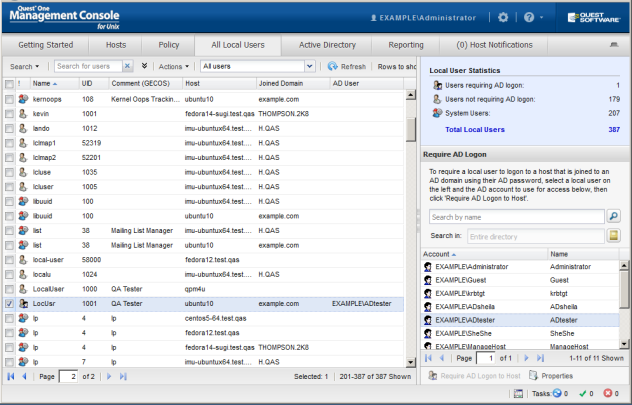Image resolution: width=632 pixels, height=405 pixels.
Task: Switch to Active Directory tab
Action: 327,45
